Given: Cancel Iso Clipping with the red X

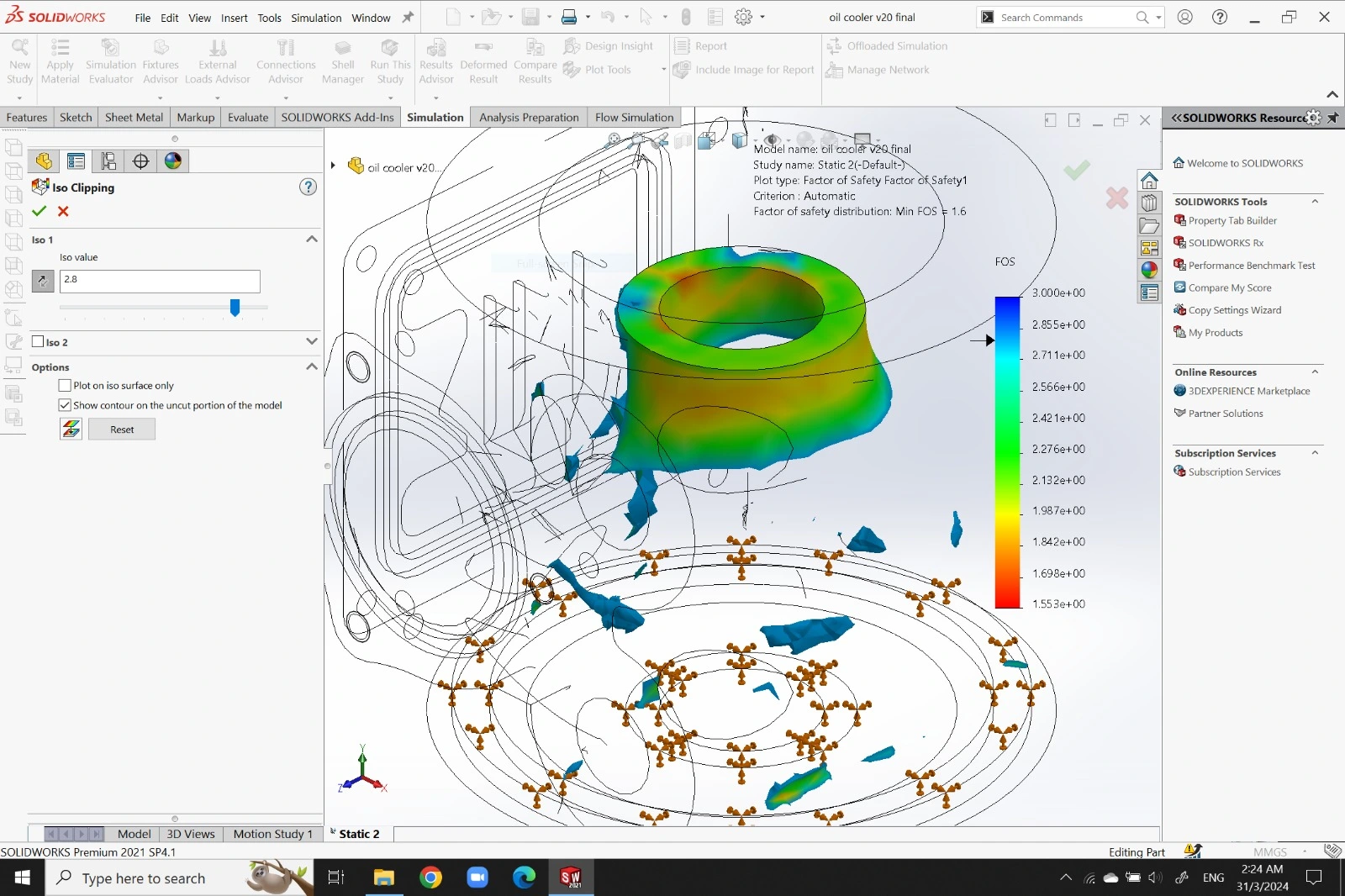Looking at the screenshot, I should pyautogui.click(x=63, y=211).
